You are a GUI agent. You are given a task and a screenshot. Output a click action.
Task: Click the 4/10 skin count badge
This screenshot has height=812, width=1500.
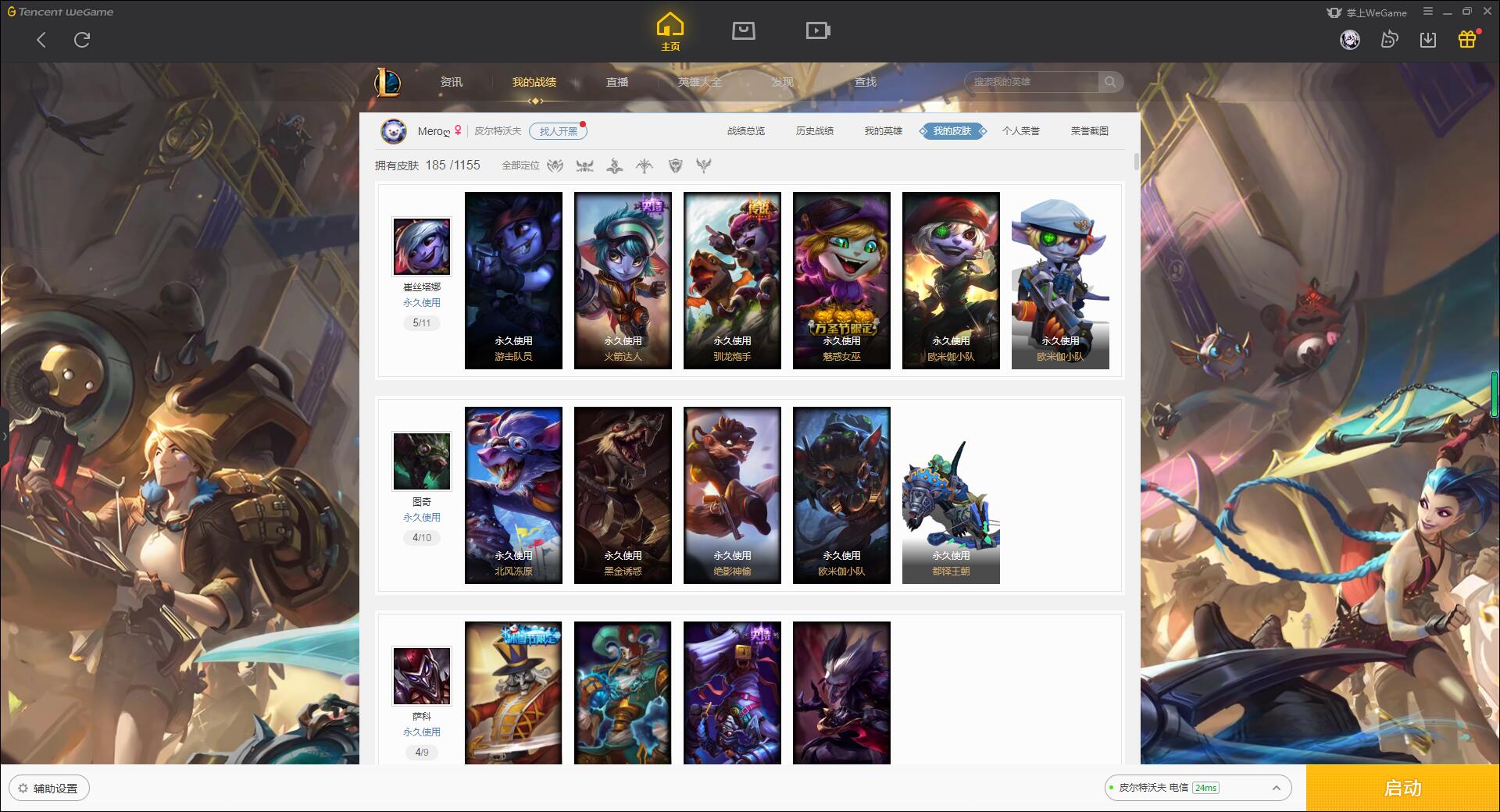422,538
